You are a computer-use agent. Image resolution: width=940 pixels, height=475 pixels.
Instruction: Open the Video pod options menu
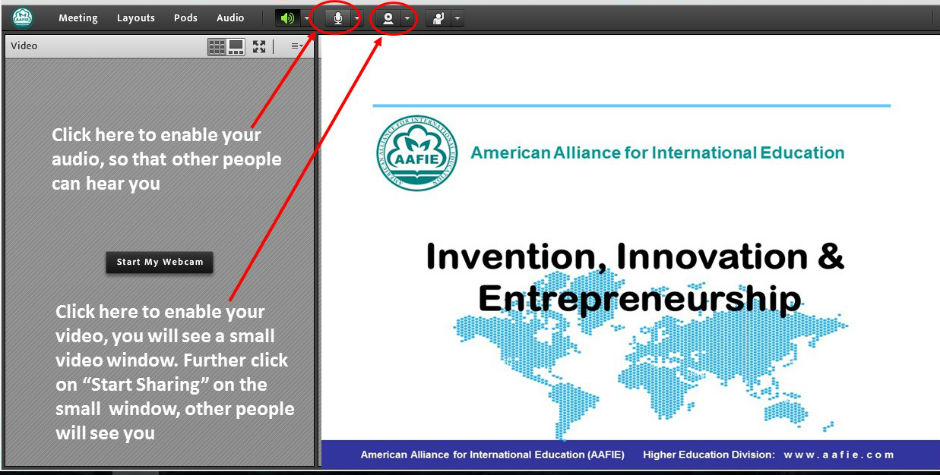click(x=297, y=46)
